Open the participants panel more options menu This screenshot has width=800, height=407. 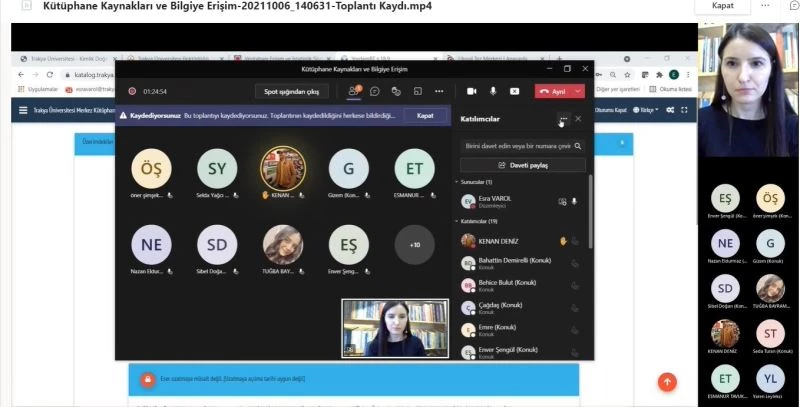[x=564, y=119]
